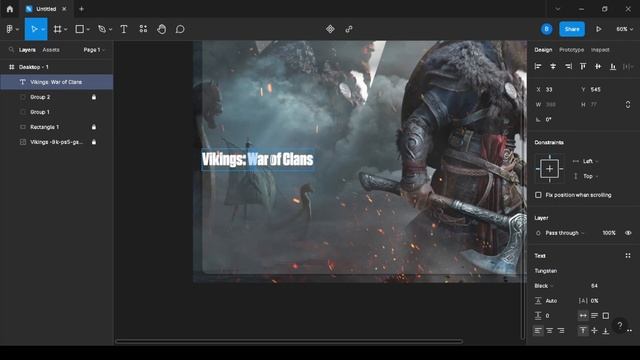Select the Text tool

pyautogui.click(x=124, y=29)
